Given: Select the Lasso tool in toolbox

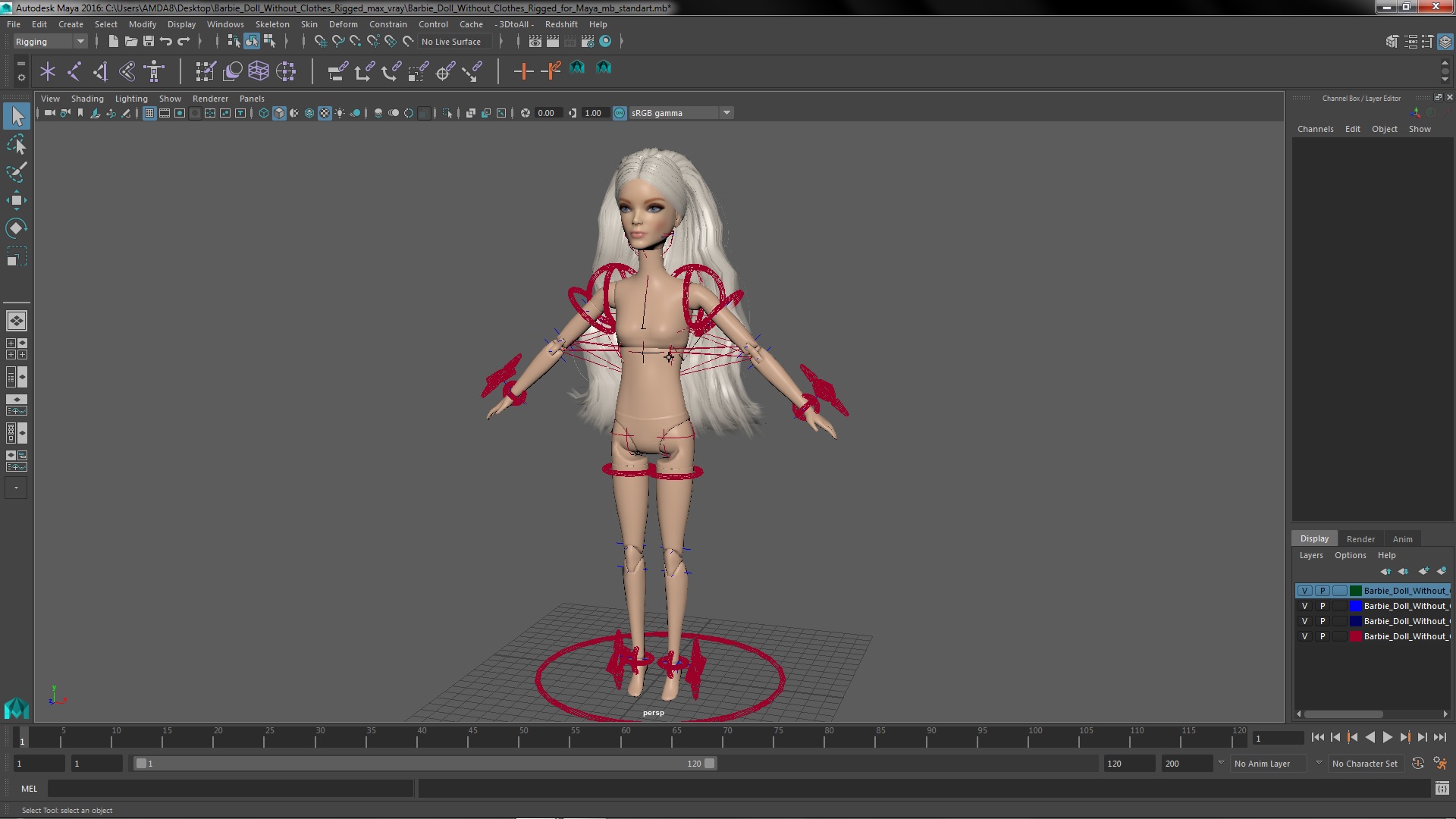Looking at the screenshot, I should 16,144.
